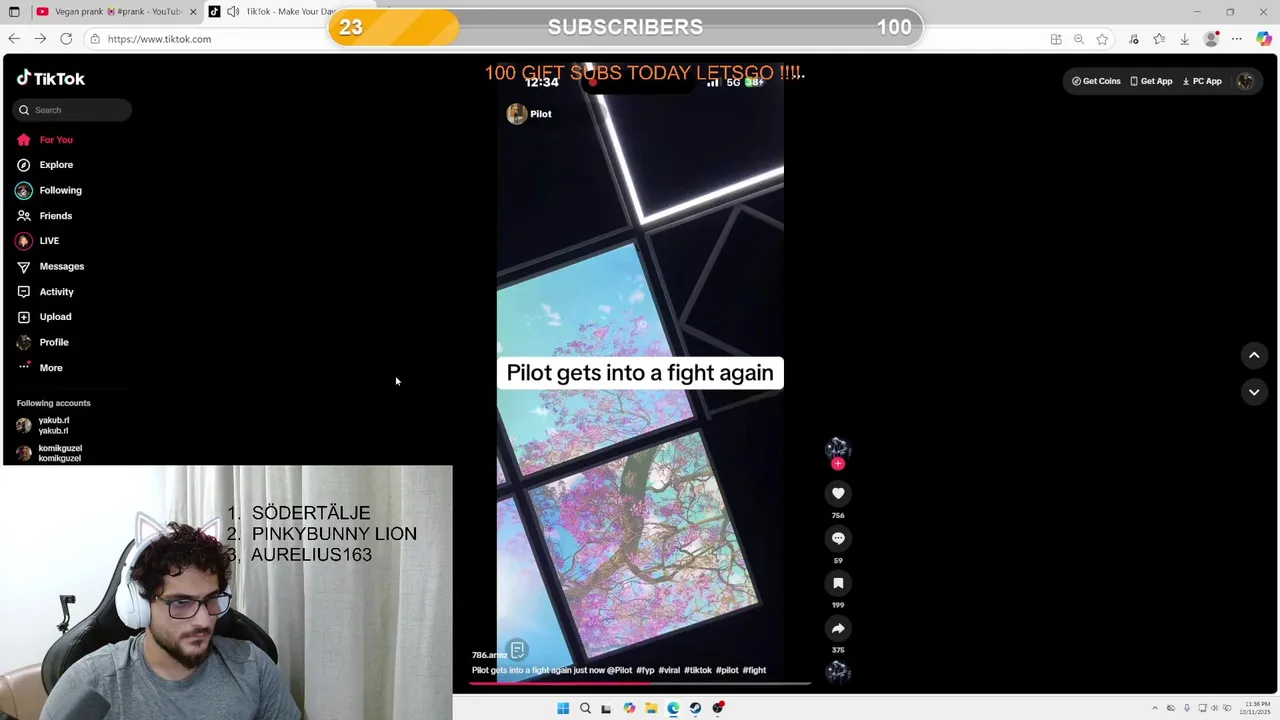
Task: Close the Vegan prank YouTube tab
Action: (x=193, y=11)
